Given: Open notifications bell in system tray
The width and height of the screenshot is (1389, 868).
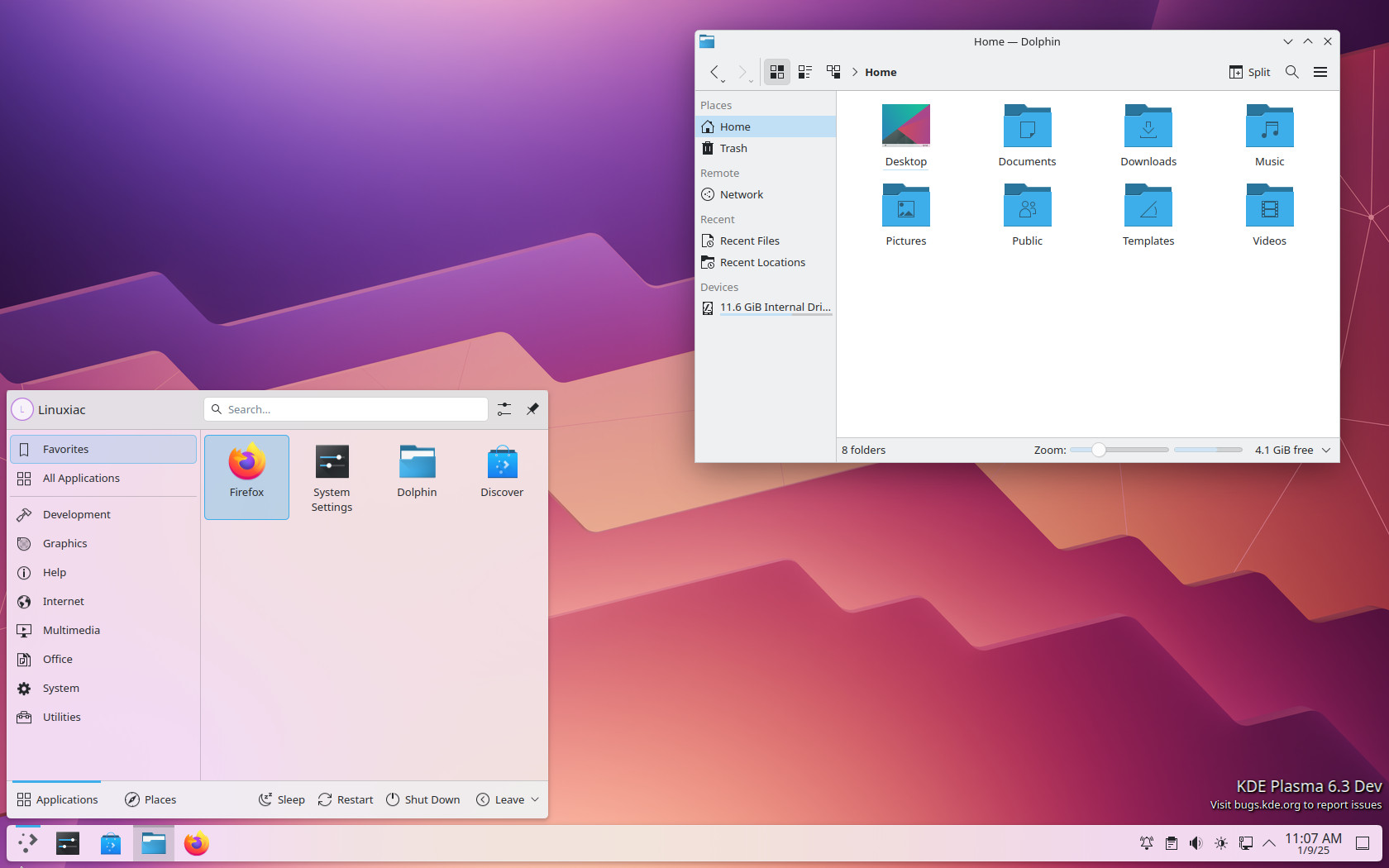Looking at the screenshot, I should [x=1147, y=843].
